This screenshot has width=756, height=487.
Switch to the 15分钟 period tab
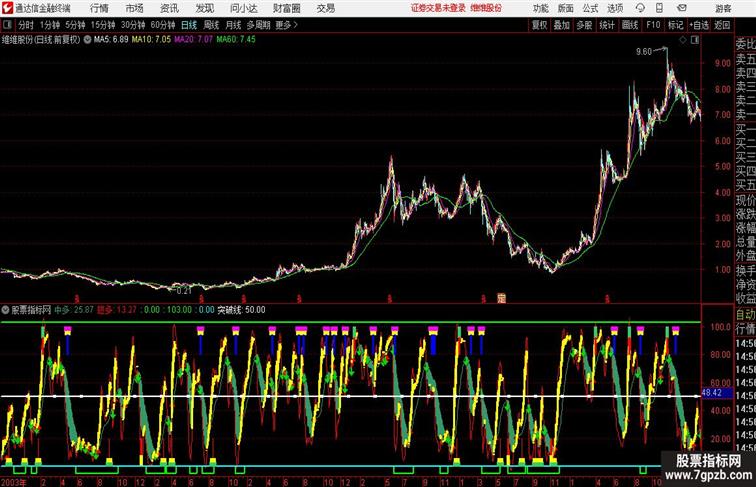(x=103, y=25)
